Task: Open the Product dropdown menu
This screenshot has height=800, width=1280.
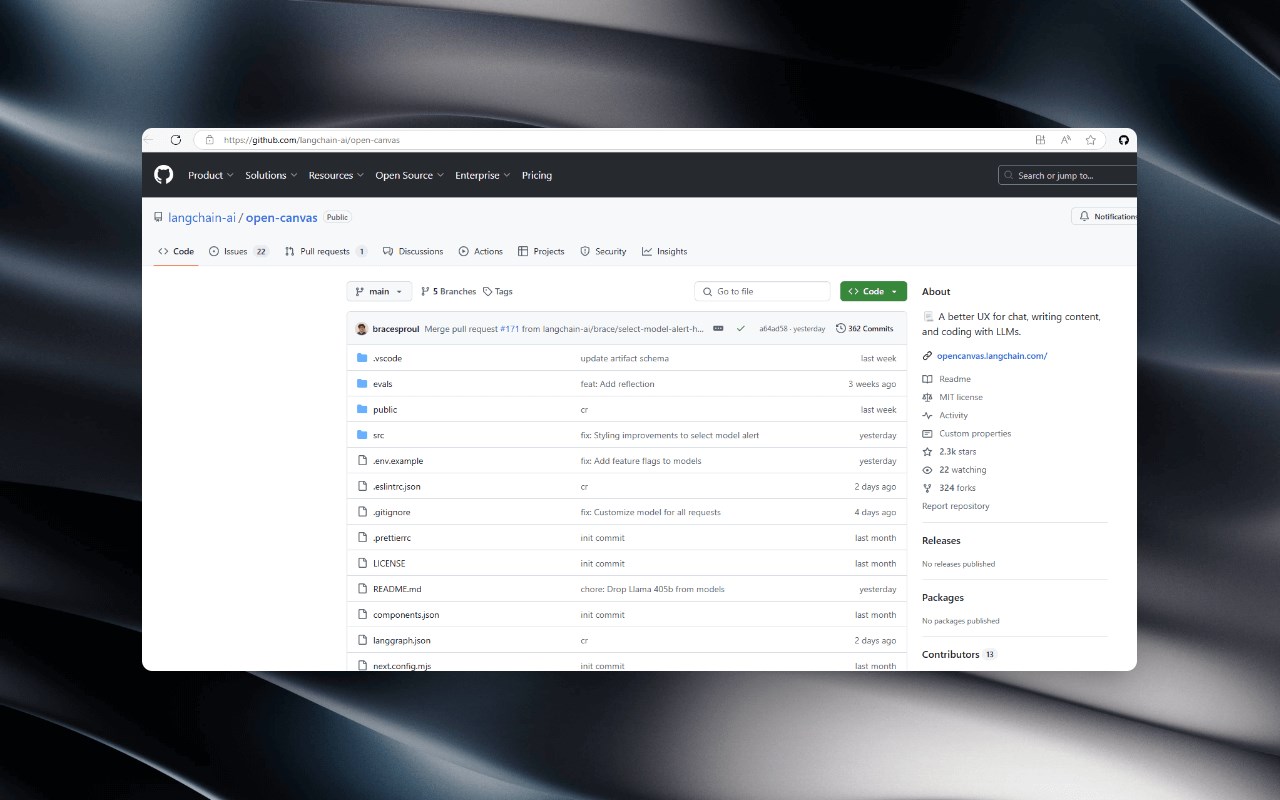Action: (x=210, y=175)
